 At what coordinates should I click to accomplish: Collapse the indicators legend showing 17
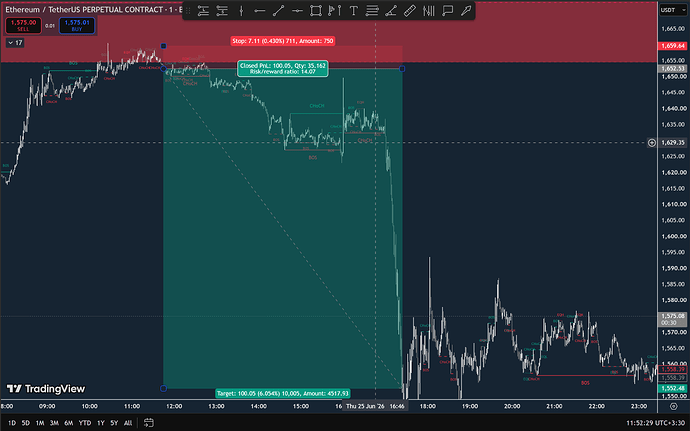tap(15, 43)
